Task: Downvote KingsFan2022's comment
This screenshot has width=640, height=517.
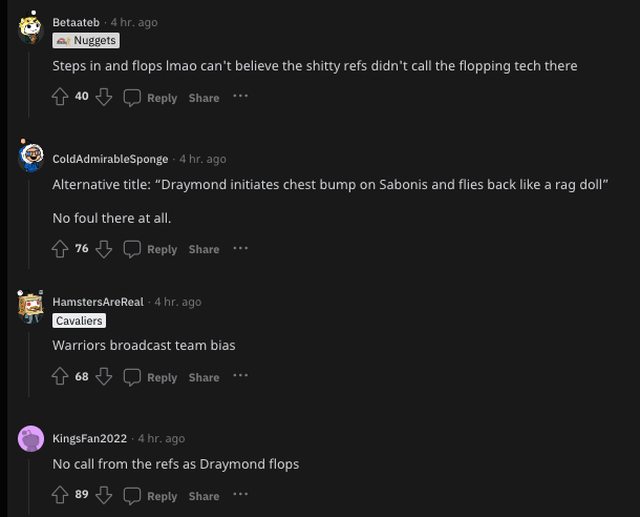Action: [x=103, y=495]
